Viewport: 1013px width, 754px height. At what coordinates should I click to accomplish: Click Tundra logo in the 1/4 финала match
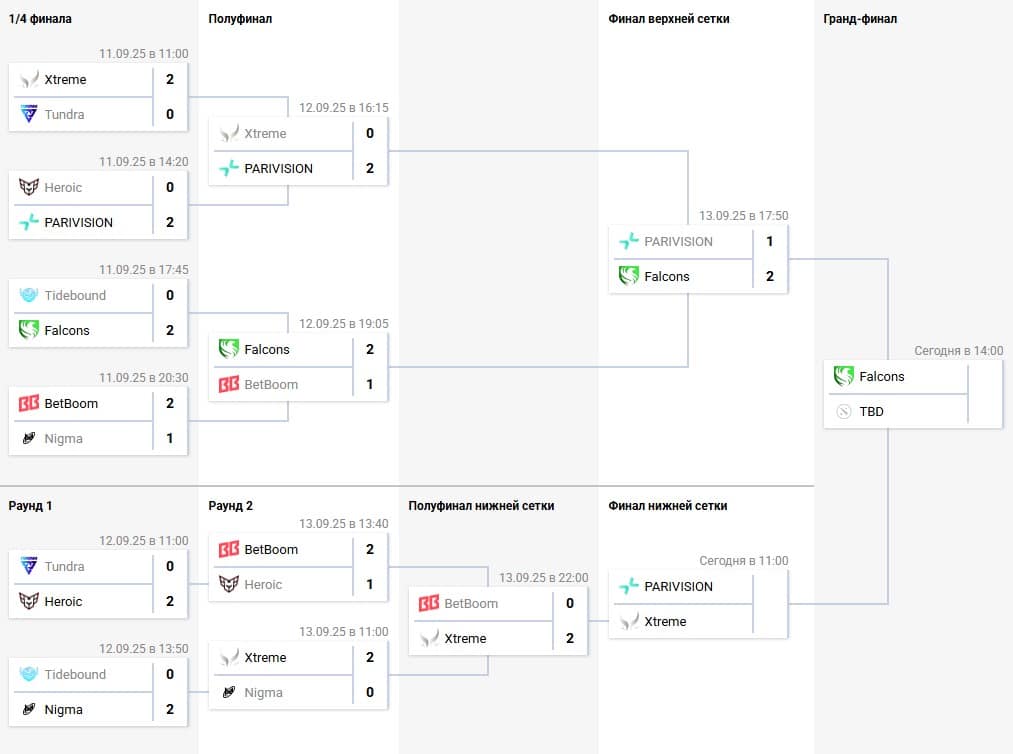click(28, 115)
